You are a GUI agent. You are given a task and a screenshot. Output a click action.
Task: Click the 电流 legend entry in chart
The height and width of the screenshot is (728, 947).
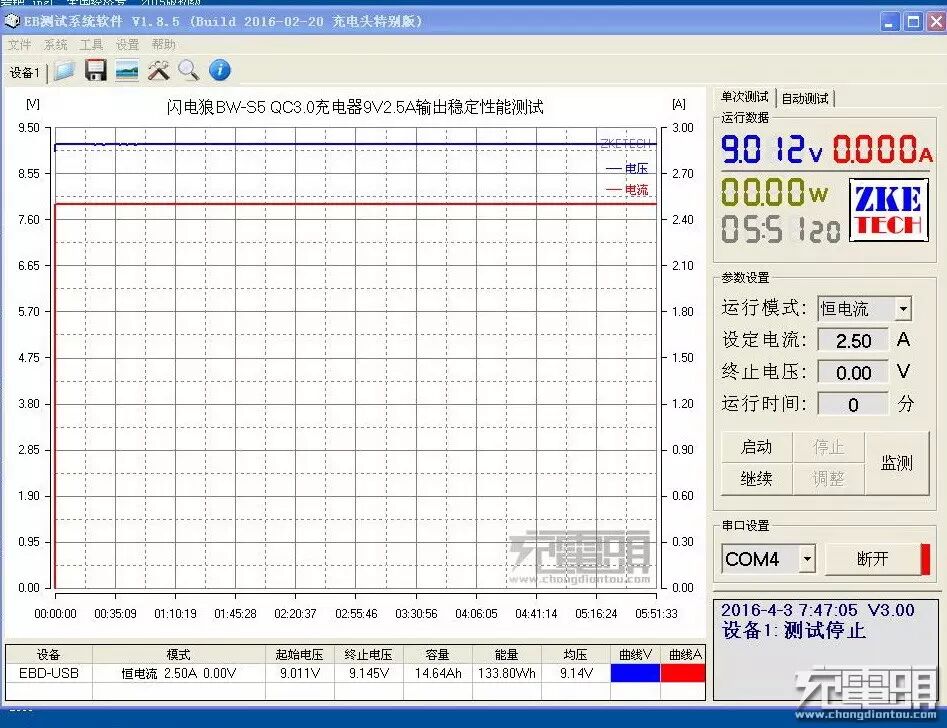click(x=627, y=190)
